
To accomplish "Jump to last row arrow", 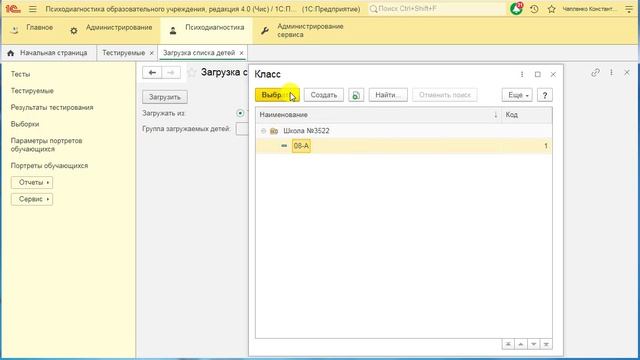I will (546, 344).
